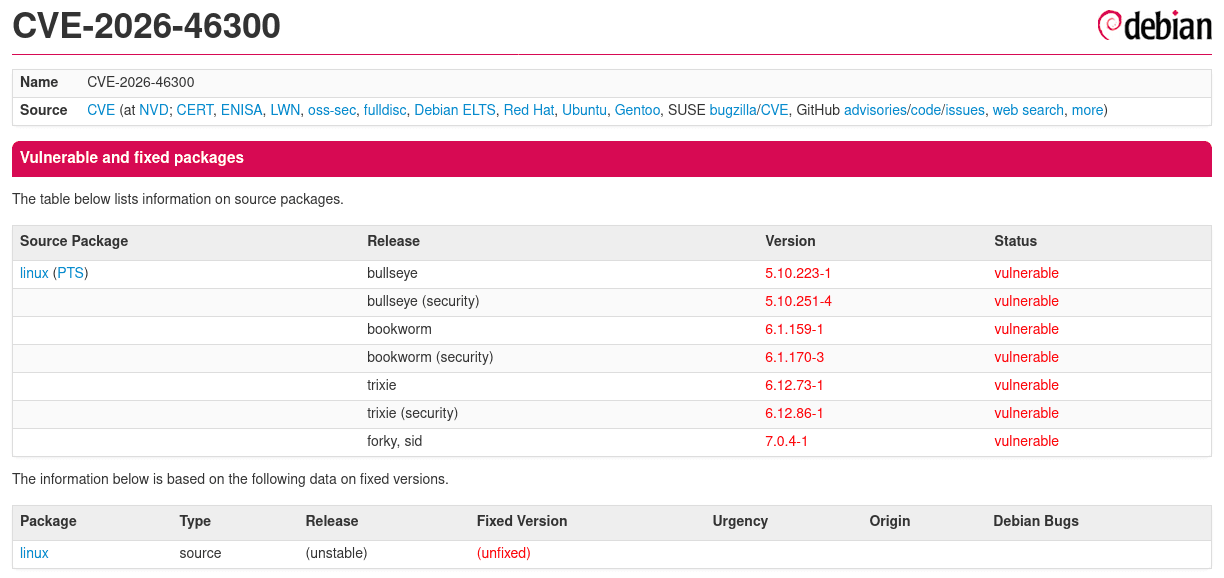
Task: Select version 5.10.223-1
Action: click(x=799, y=273)
